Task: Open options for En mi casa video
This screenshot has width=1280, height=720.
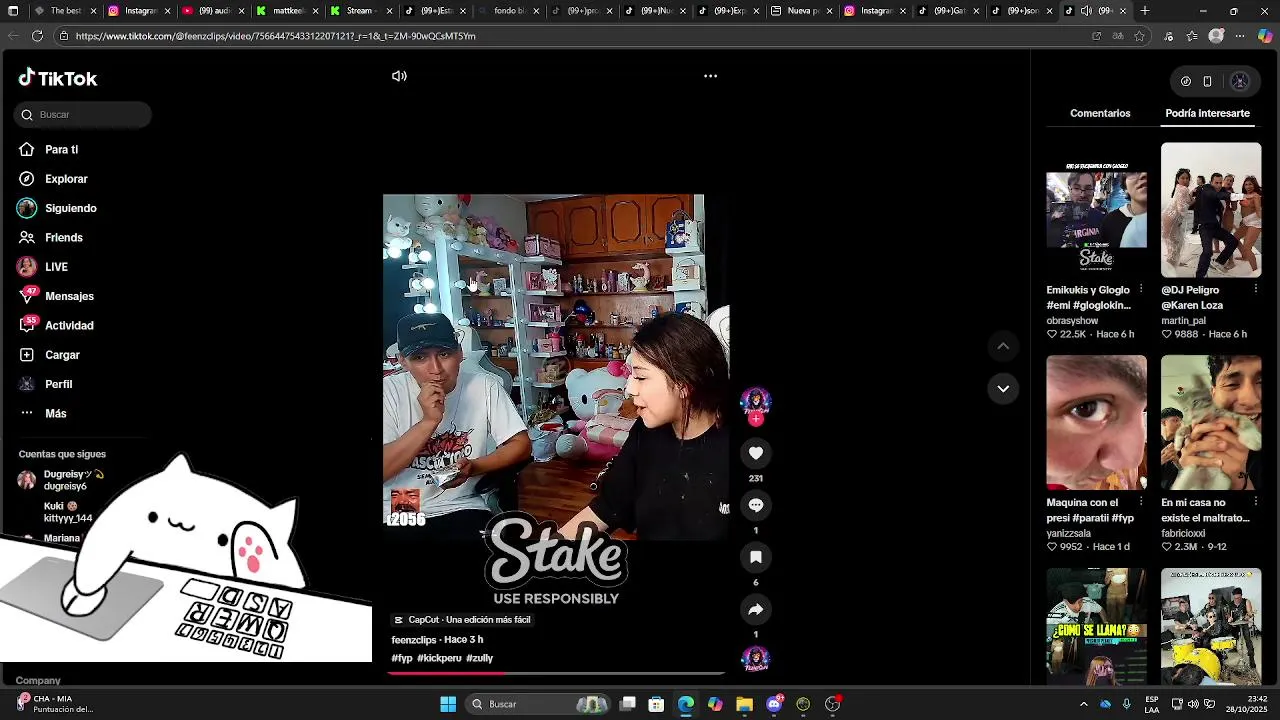Action: point(1256,503)
